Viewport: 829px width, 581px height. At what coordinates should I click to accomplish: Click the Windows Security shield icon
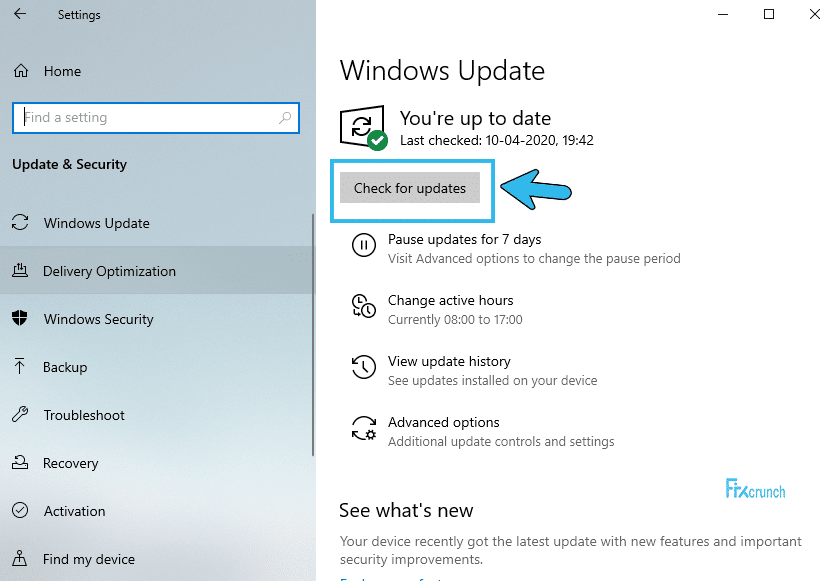point(20,318)
